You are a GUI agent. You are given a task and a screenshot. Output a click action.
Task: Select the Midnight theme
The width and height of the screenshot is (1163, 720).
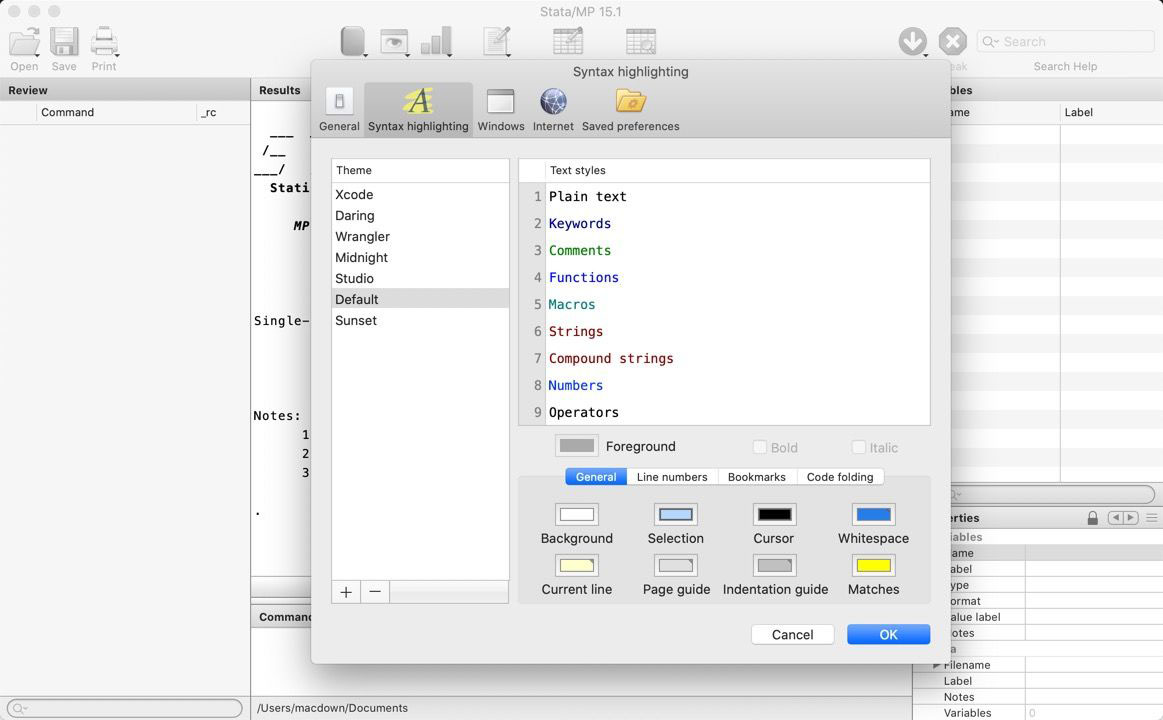pyautogui.click(x=420, y=257)
